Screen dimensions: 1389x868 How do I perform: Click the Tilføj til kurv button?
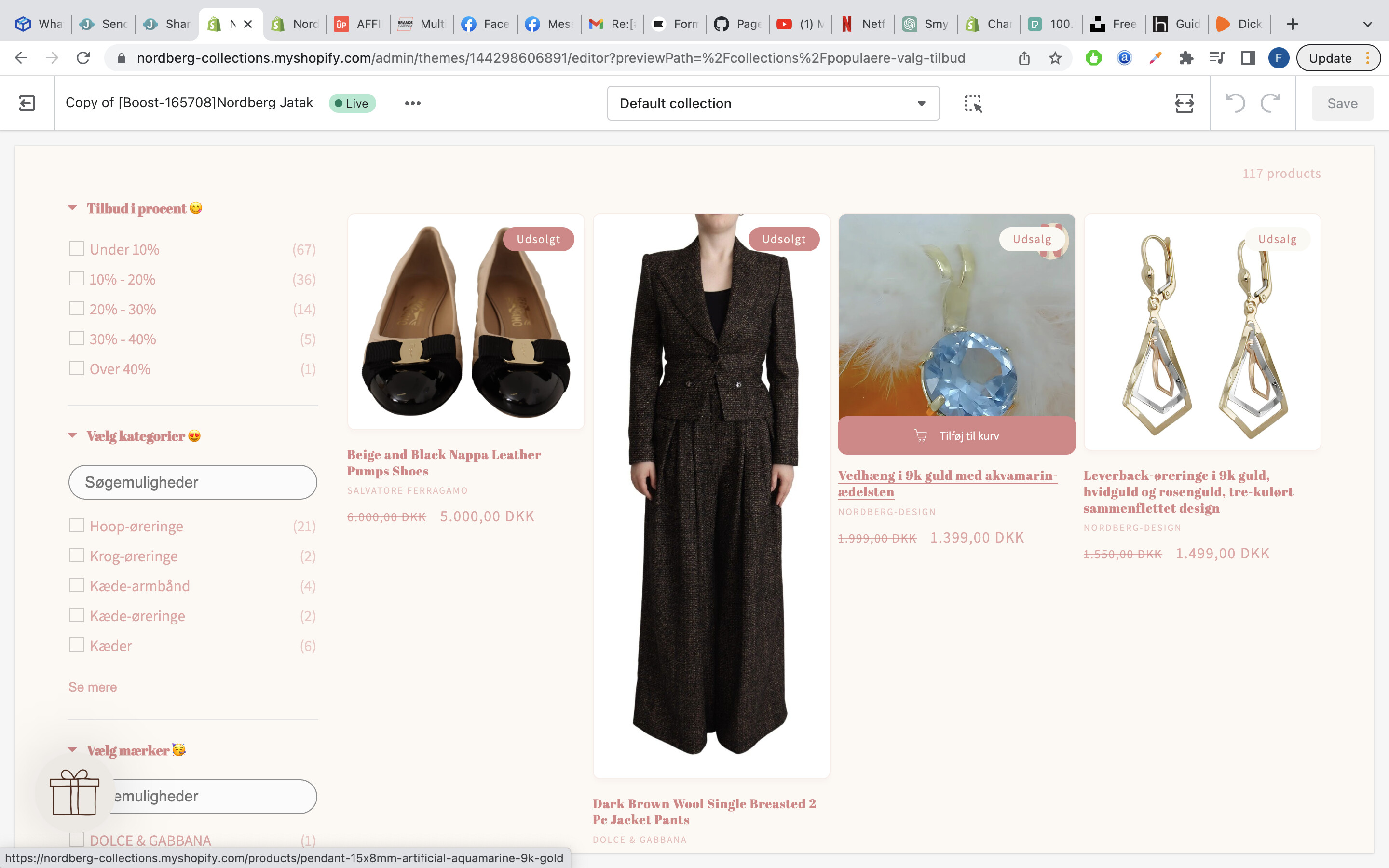click(956, 436)
